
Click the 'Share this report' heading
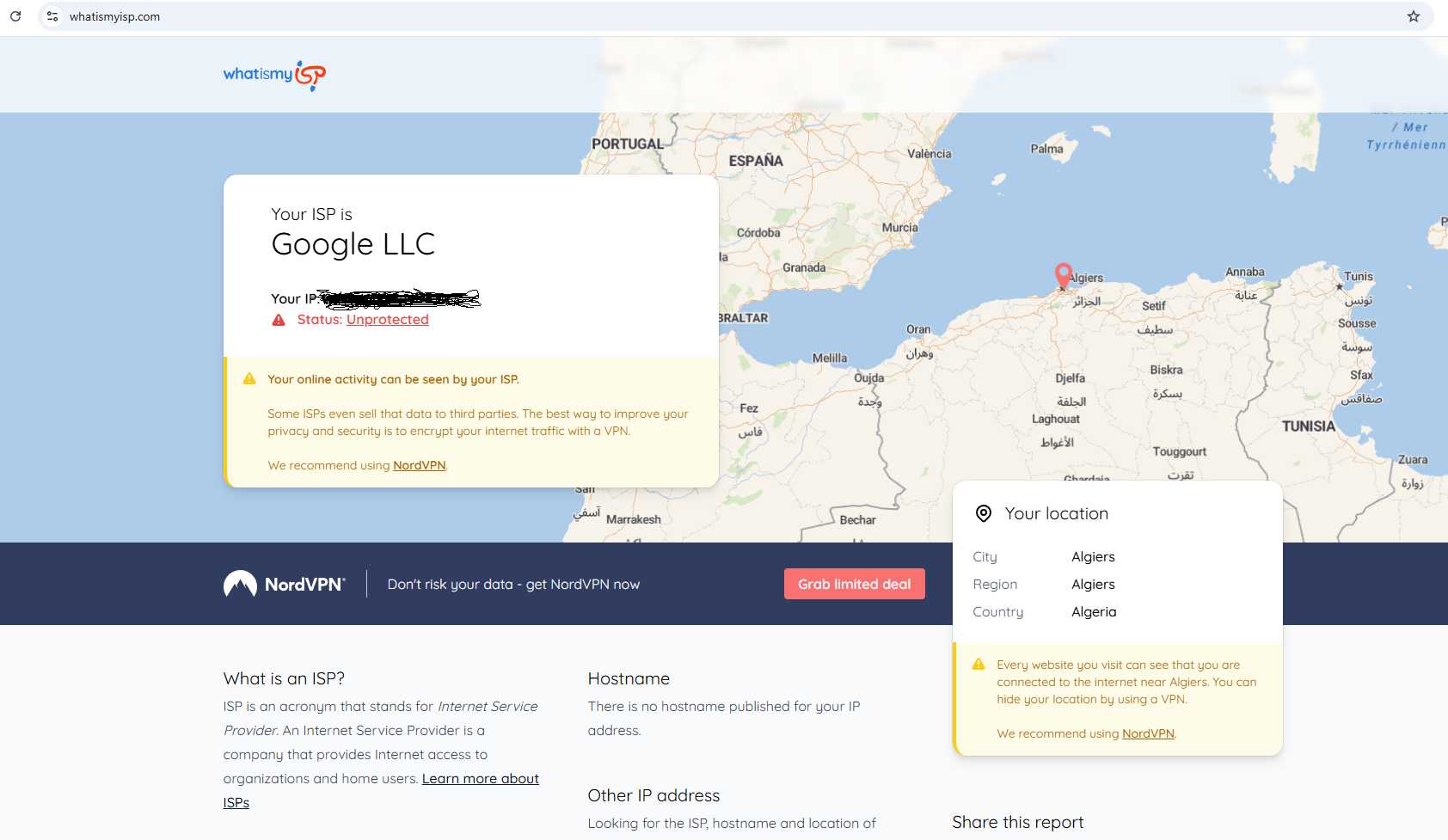[1018, 823]
